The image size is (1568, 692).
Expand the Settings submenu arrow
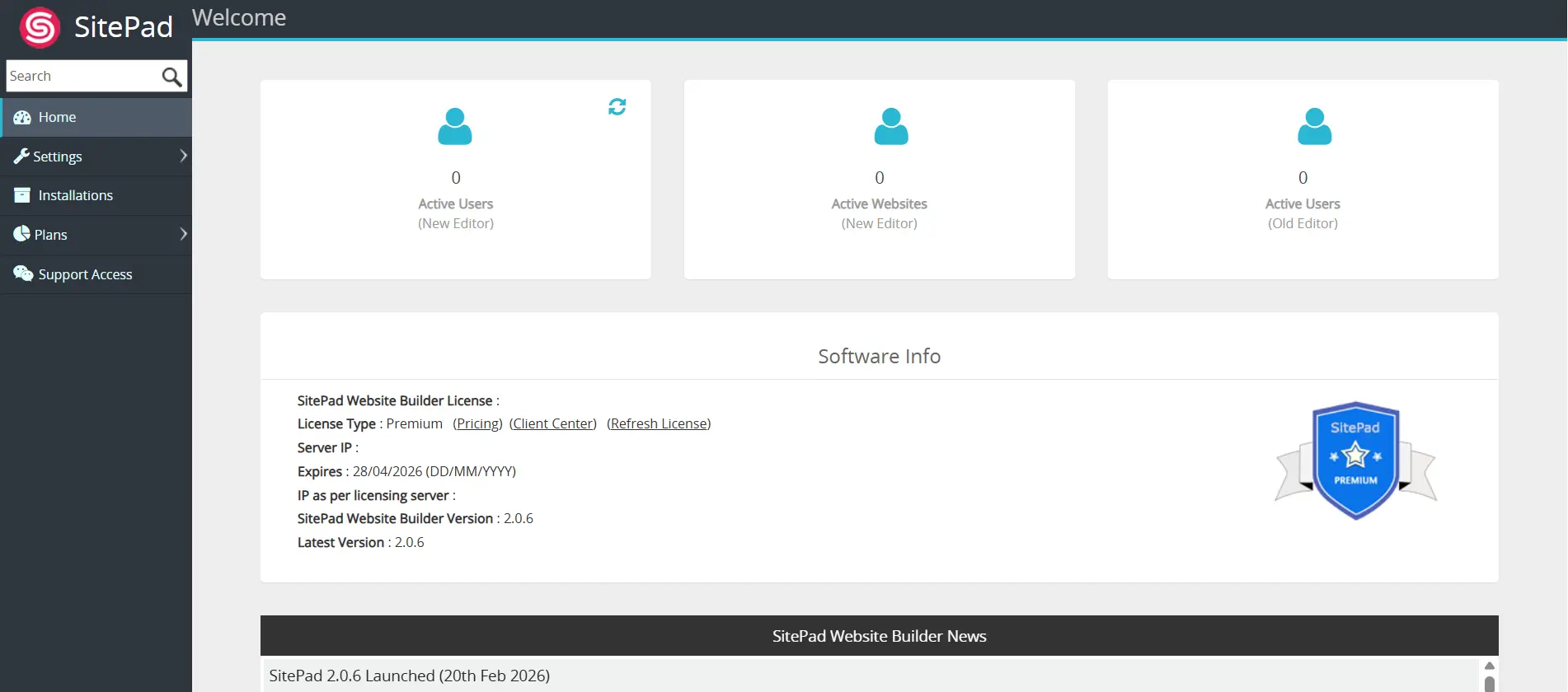click(x=183, y=156)
